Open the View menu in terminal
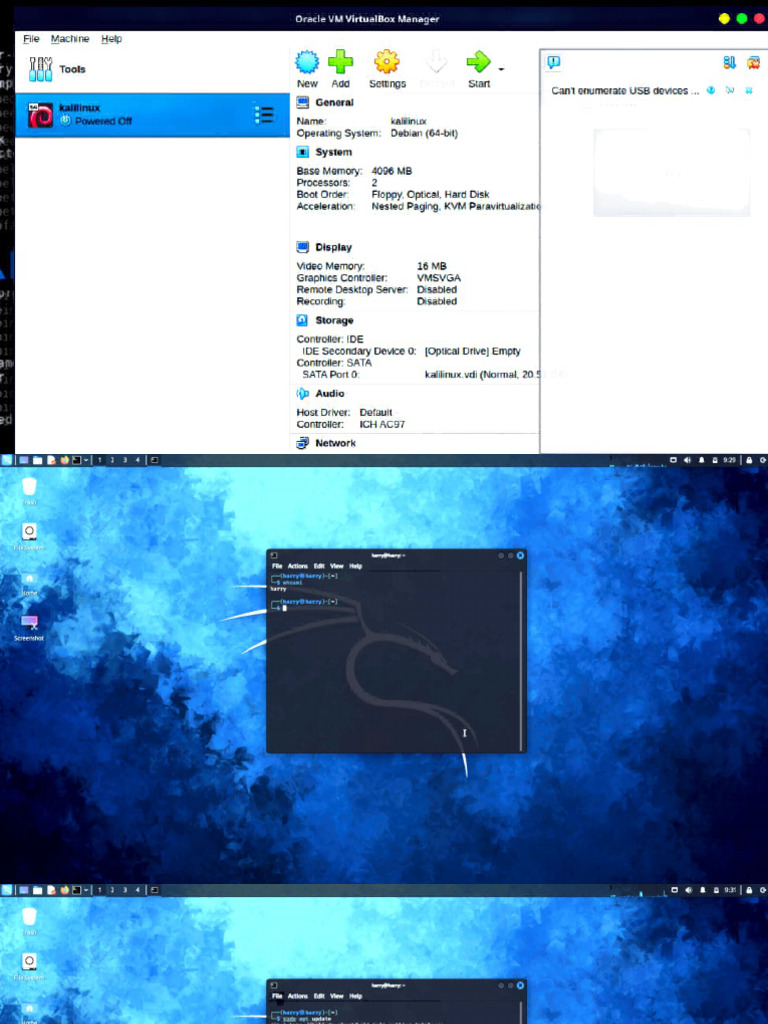This screenshot has width=768, height=1024. [x=336, y=566]
